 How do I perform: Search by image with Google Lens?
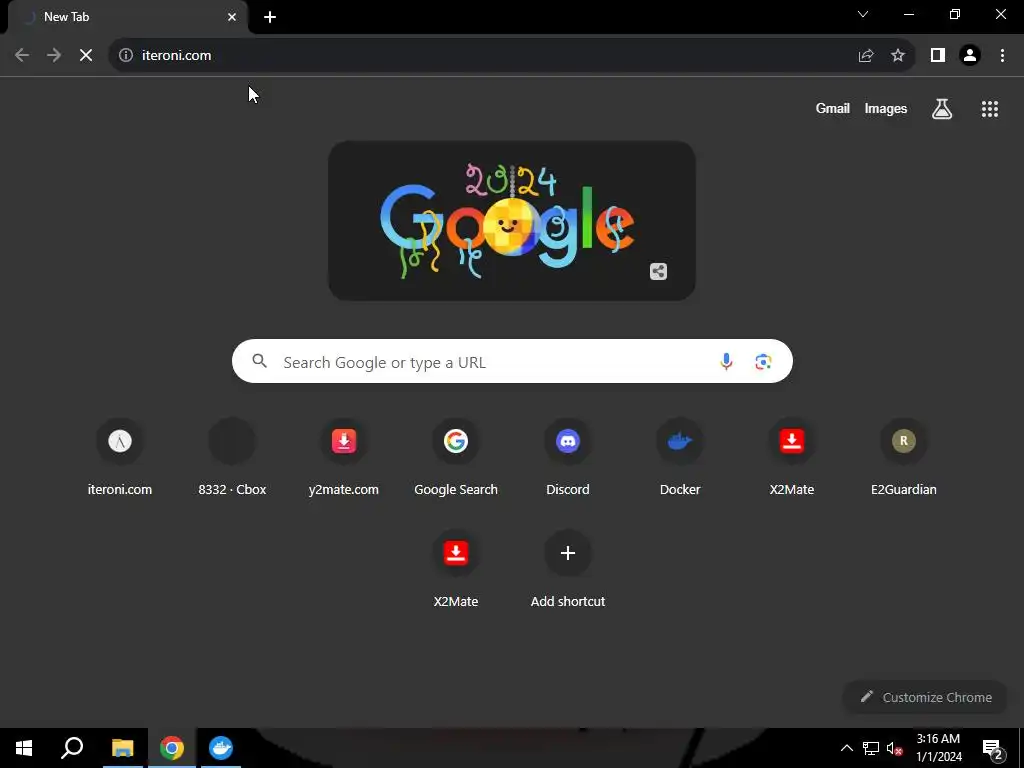763,361
